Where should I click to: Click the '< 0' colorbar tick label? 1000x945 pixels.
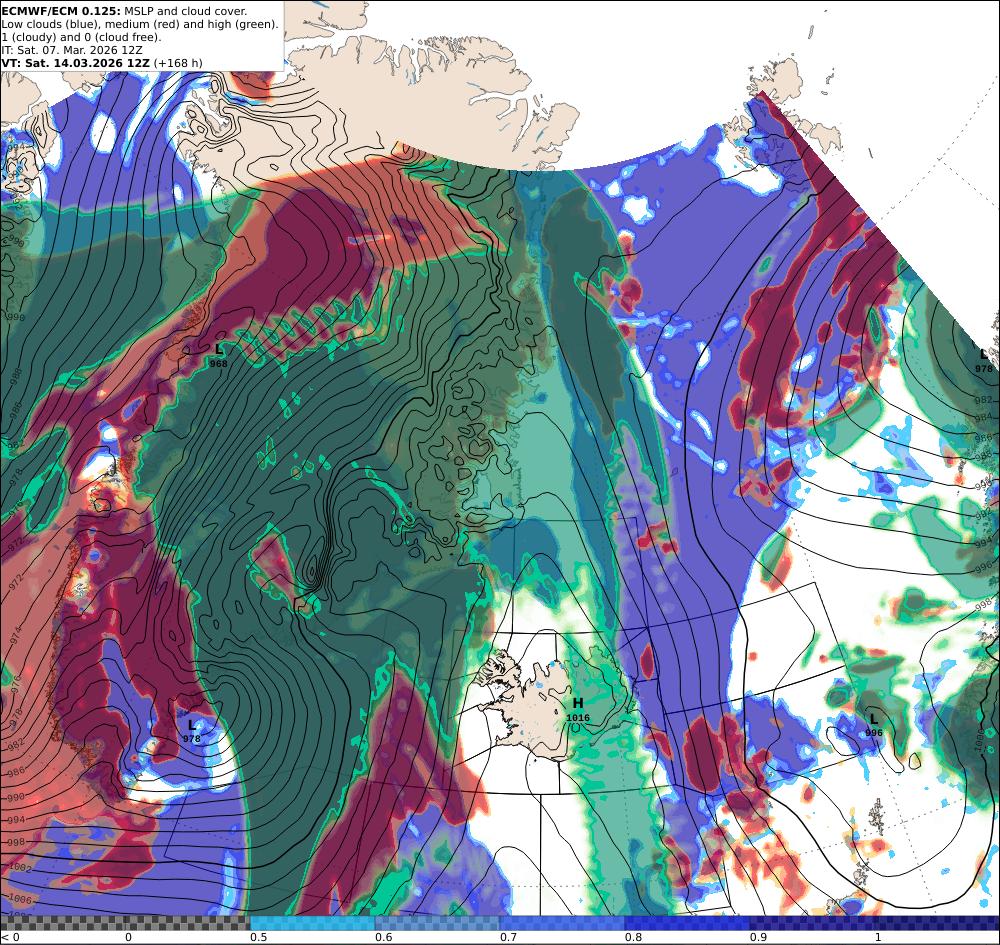tap(10, 937)
